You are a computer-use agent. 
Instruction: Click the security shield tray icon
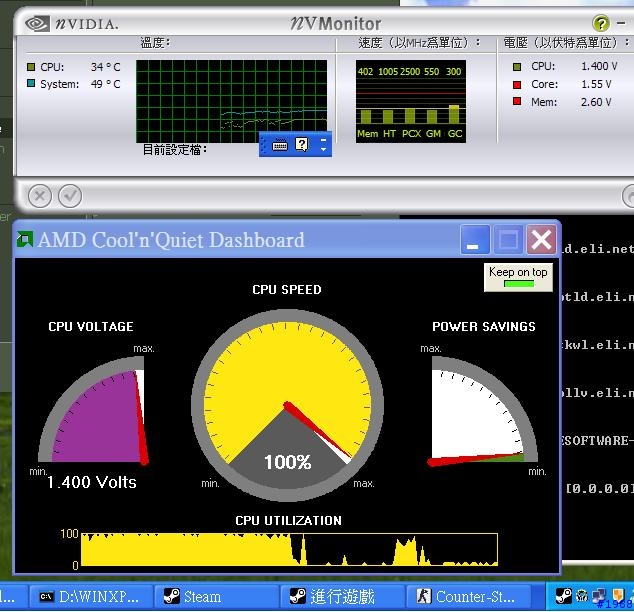[x=618, y=595]
